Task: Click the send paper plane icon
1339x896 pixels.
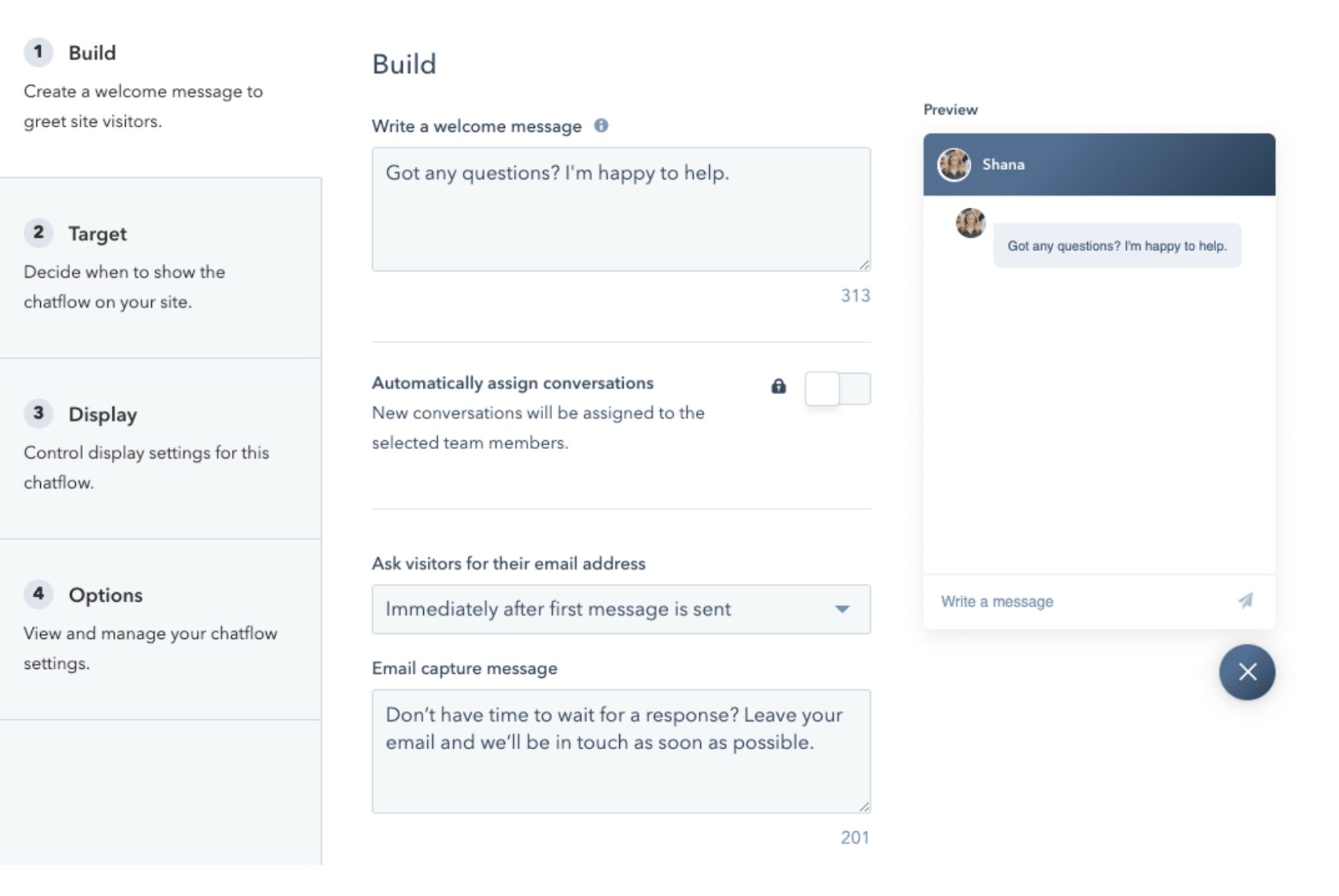Action: point(1245,600)
